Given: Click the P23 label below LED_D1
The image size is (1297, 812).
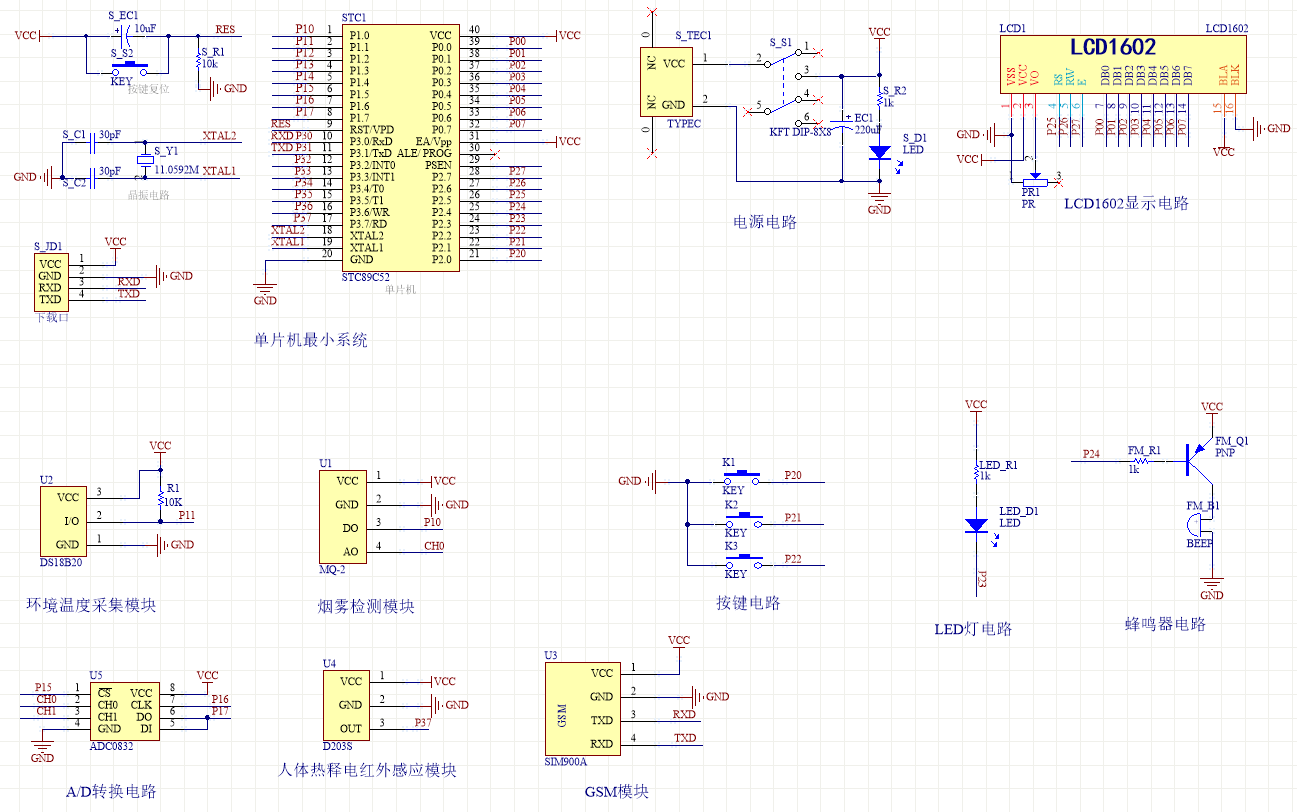Looking at the screenshot, I should pos(981,579).
